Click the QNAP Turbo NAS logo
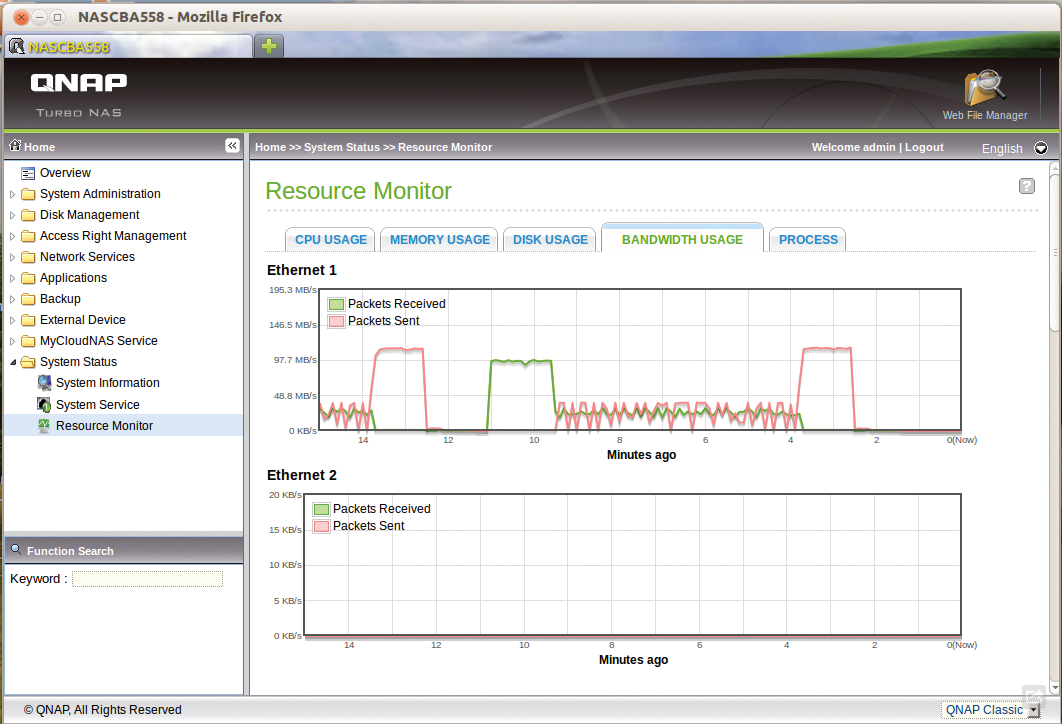This screenshot has width=1062, height=724. point(78,93)
